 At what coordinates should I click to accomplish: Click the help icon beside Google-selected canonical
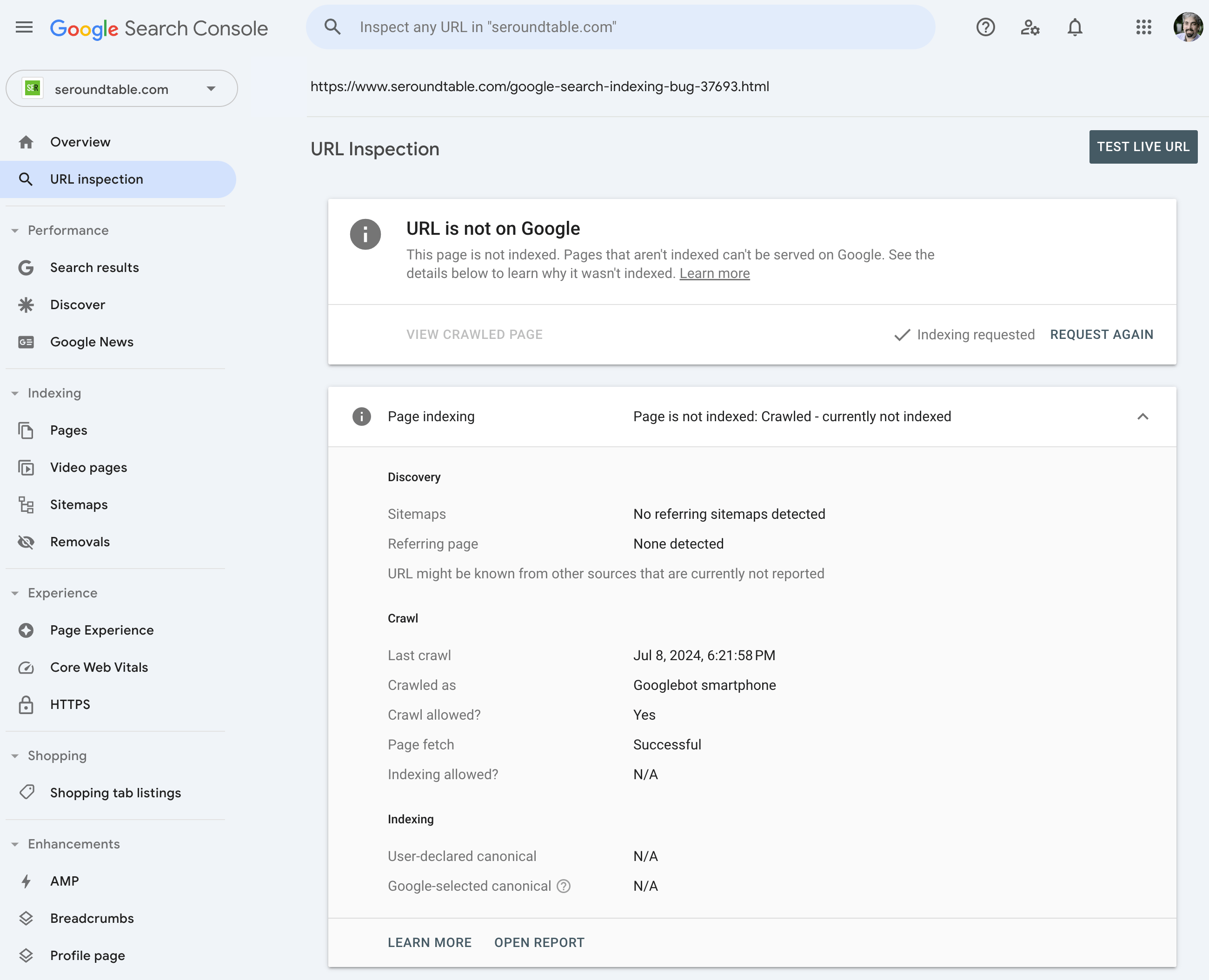coord(564,886)
